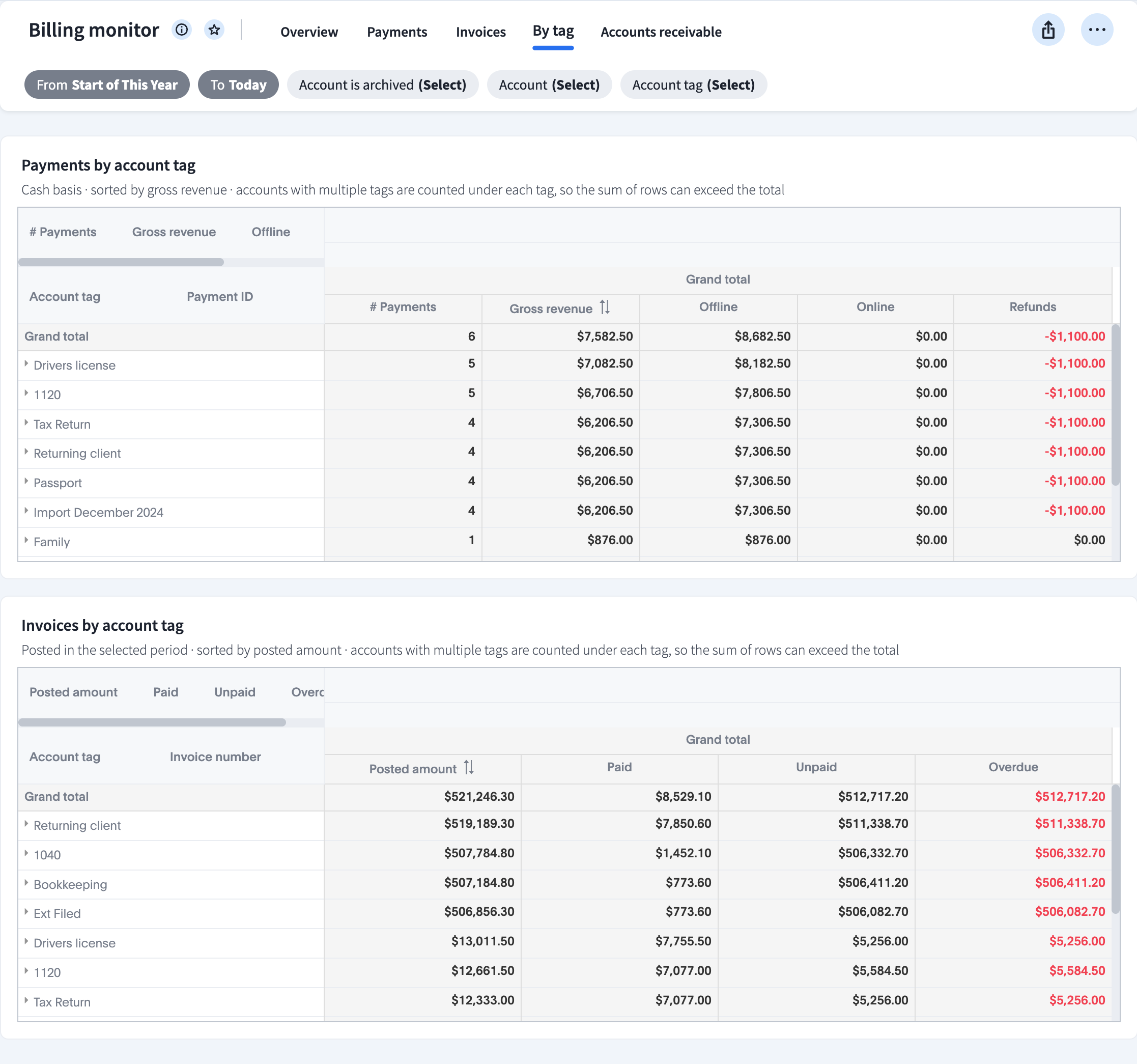Image resolution: width=1137 pixels, height=1064 pixels.
Task: Expand the Drivers license row in Payments table
Action: click(26, 364)
